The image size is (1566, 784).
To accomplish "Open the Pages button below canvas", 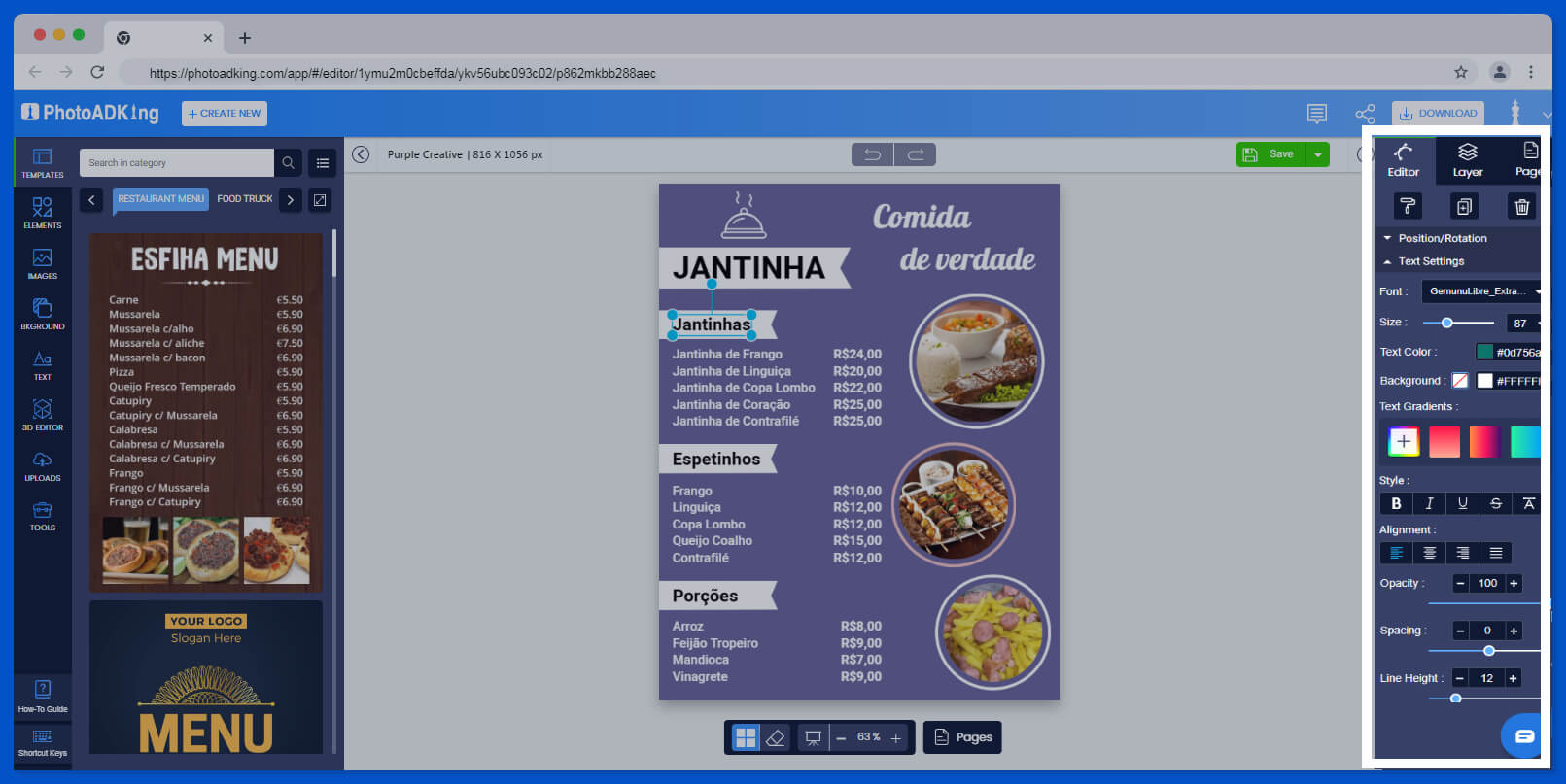I will pyautogui.click(x=962, y=737).
